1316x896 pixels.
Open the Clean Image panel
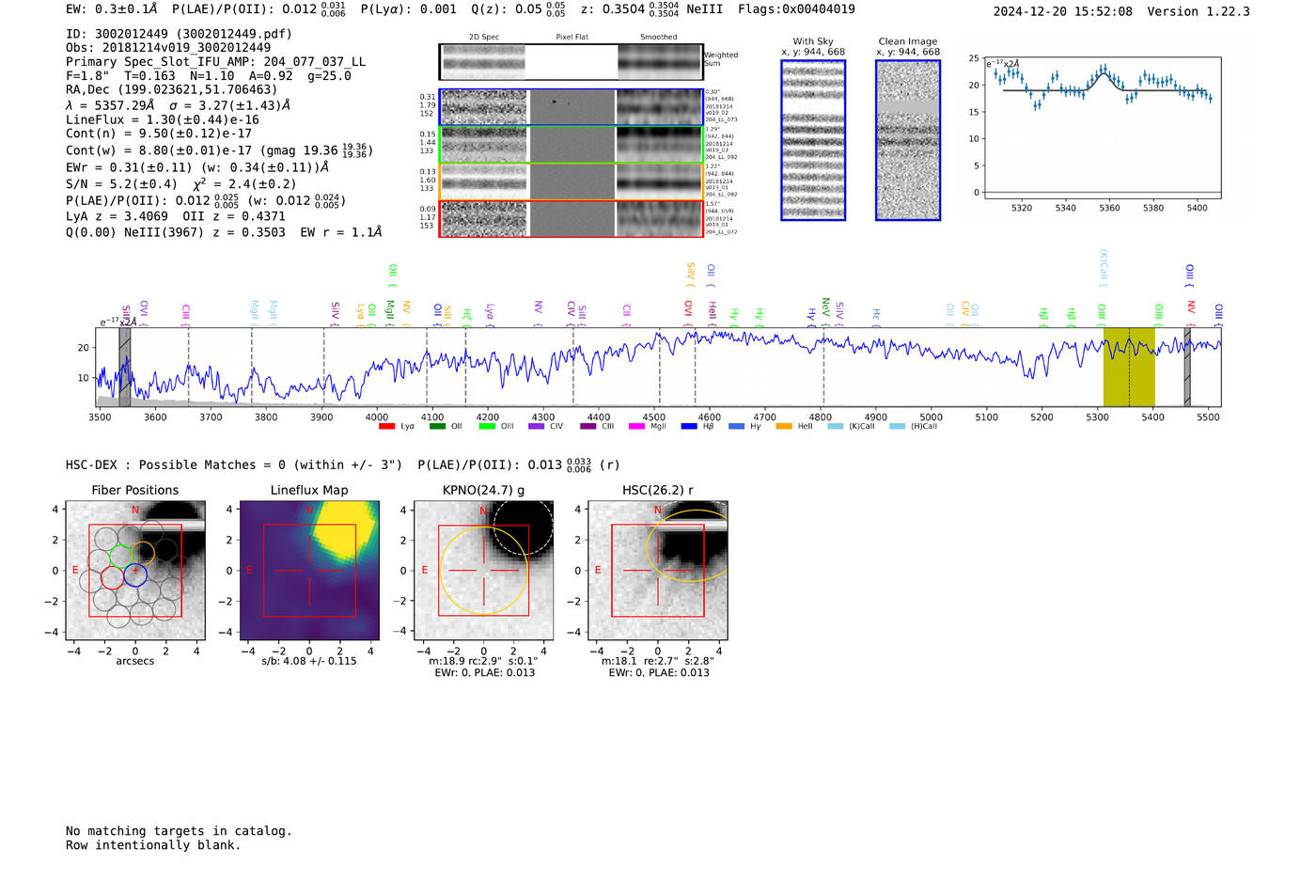click(x=908, y=140)
